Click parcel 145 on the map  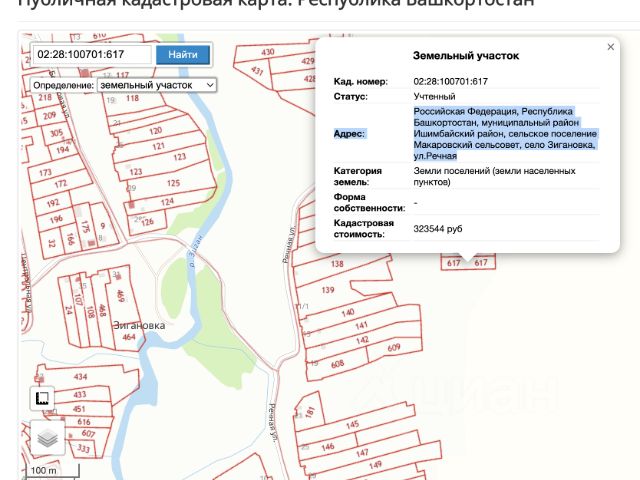[x=352, y=425]
